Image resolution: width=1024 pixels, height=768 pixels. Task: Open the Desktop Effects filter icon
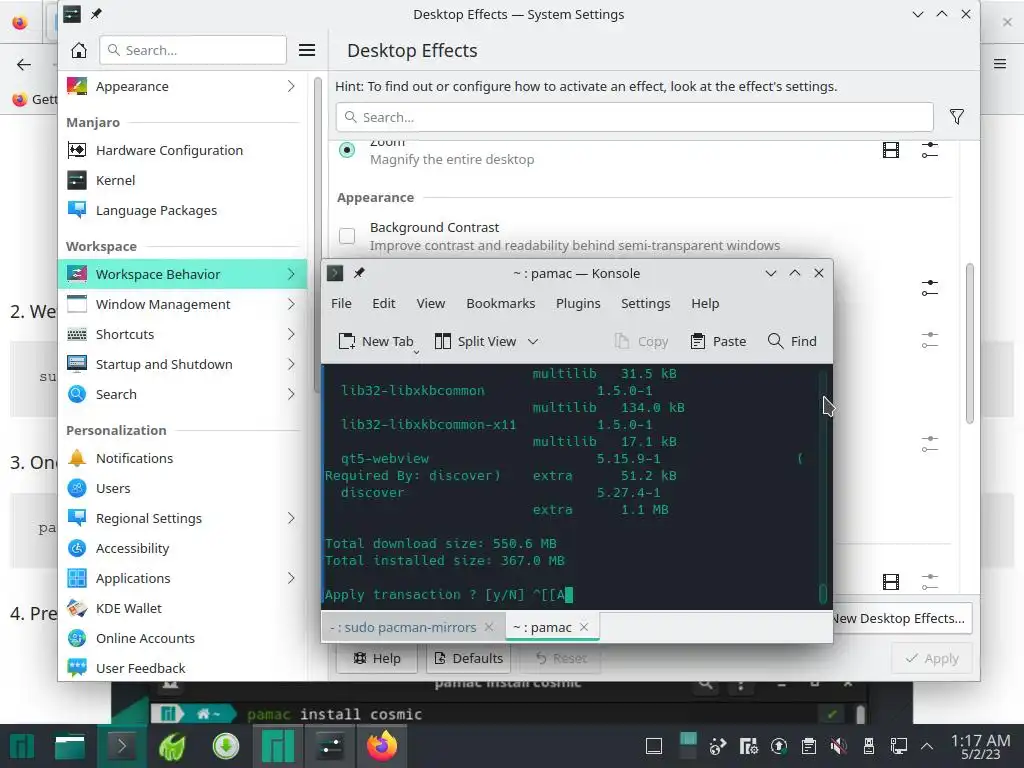(957, 117)
